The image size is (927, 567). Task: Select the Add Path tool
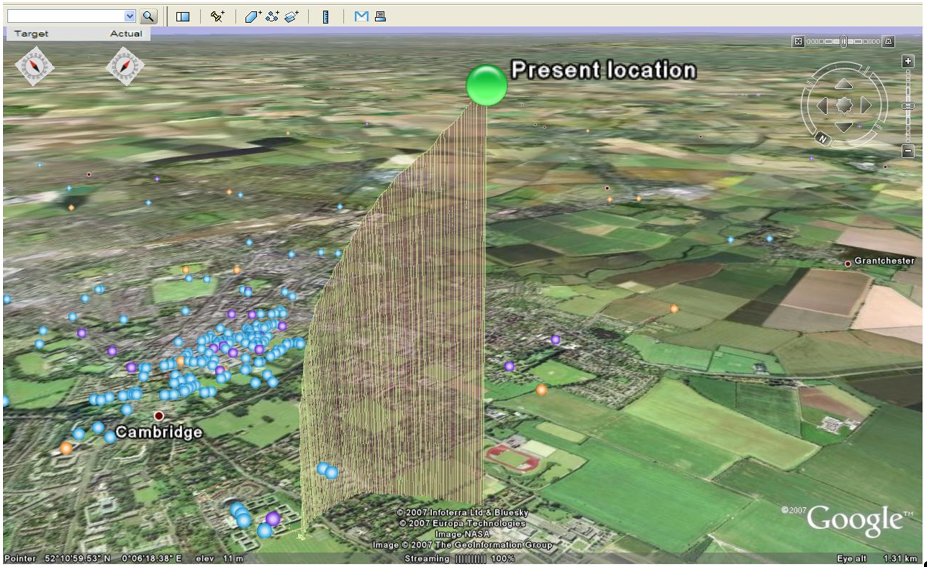[271, 16]
